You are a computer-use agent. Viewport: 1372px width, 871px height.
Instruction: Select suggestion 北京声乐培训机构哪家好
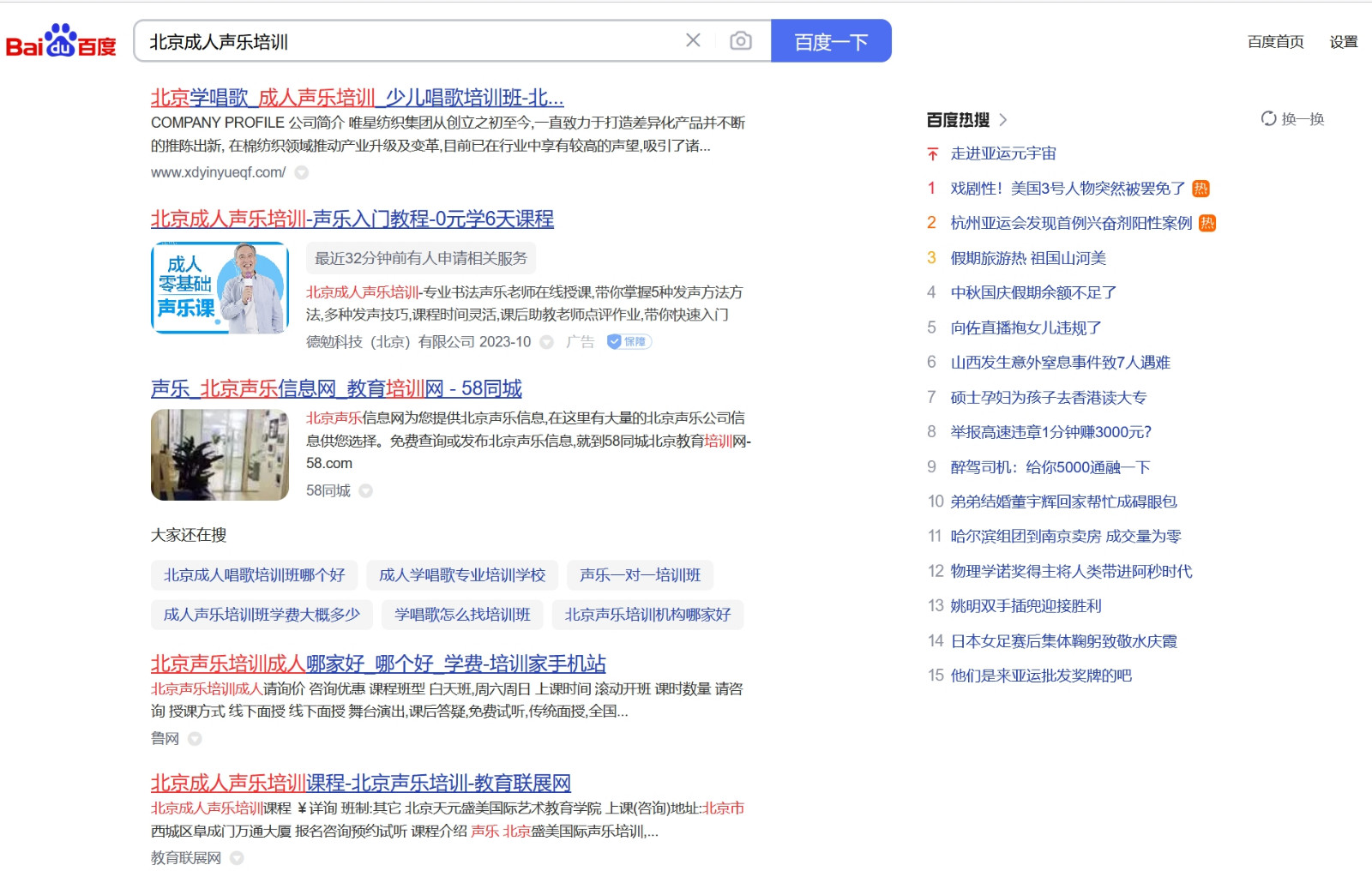pyautogui.click(x=647, y=615)
